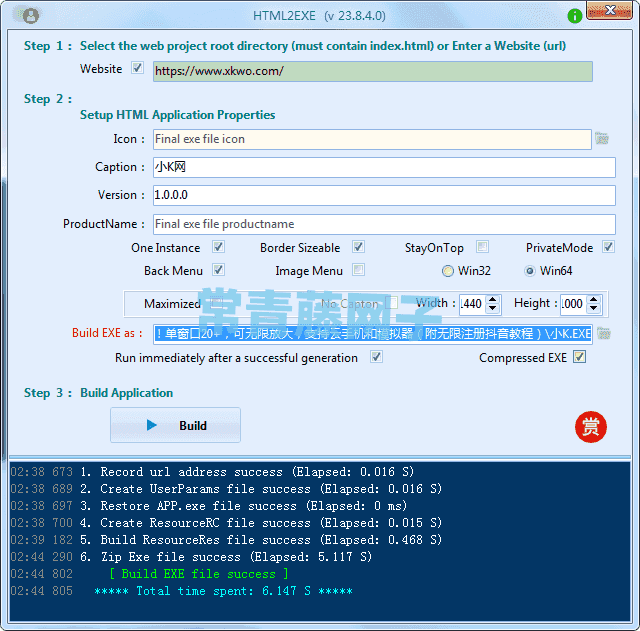Toggle Back Menu checkbox
This screenshot has width=640, height=631.
click(x=218, y=269)
